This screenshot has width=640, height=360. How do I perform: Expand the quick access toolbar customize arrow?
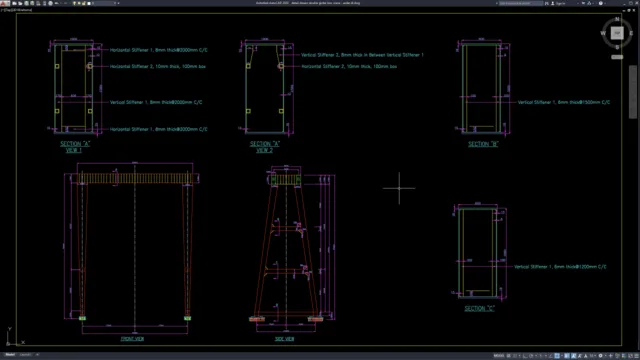[118, 3]
